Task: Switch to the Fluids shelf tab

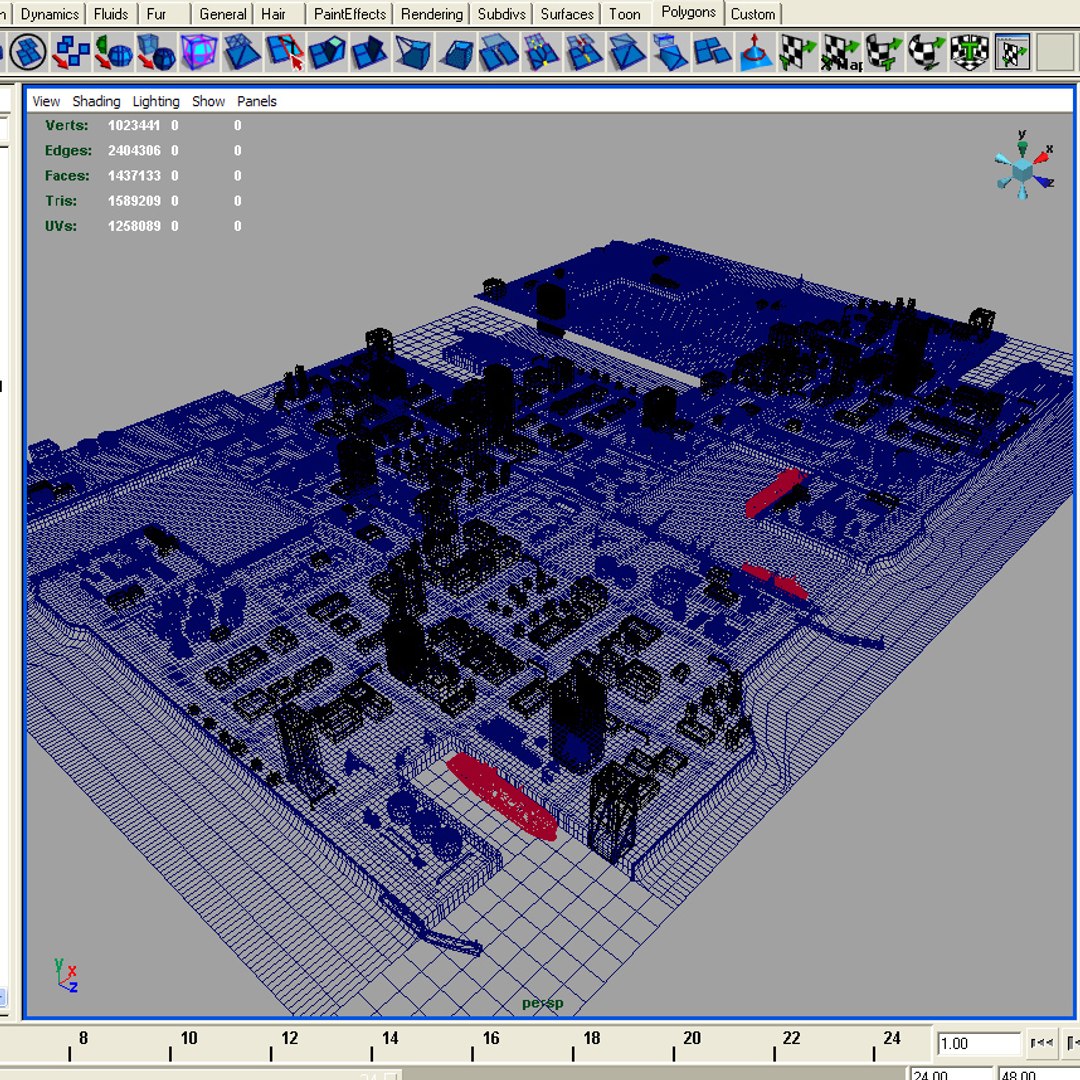Action: [111, 14]
